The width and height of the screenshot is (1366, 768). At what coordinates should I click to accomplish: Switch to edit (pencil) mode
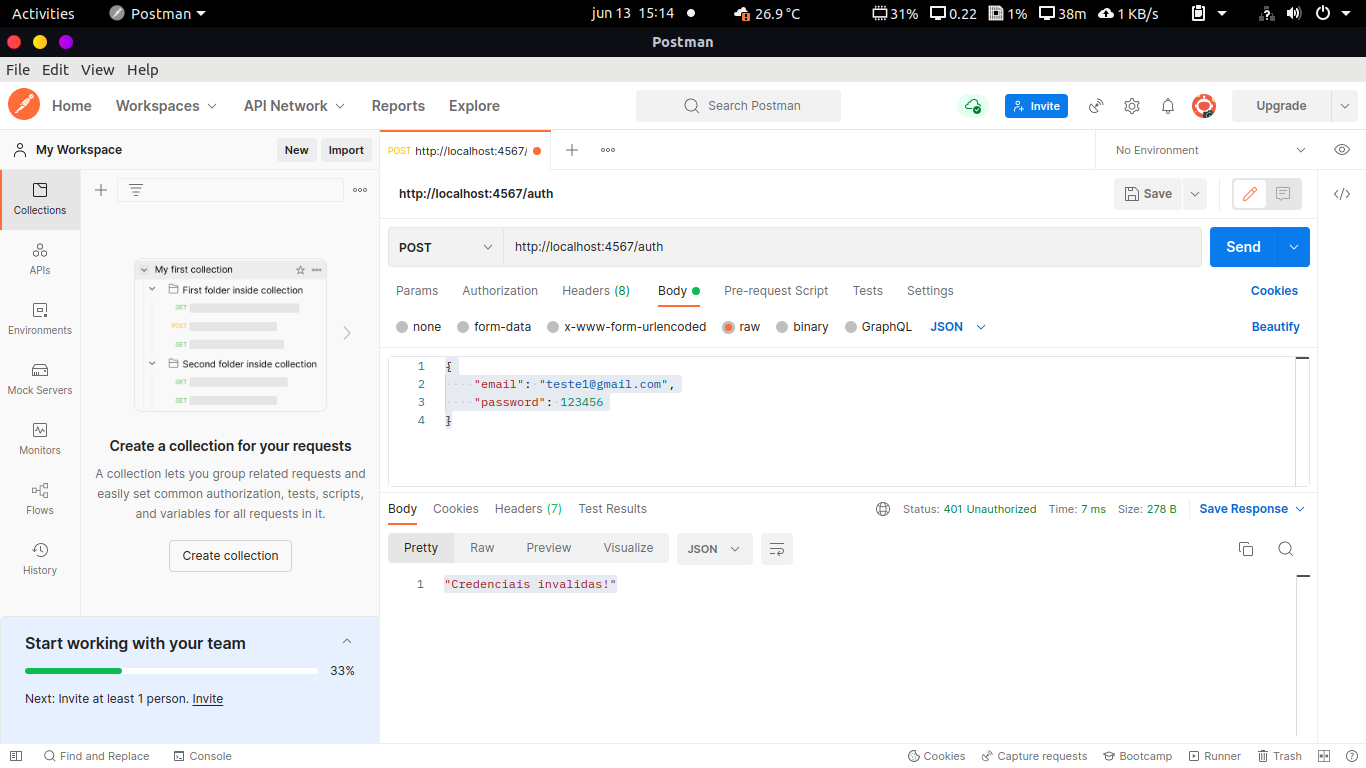pyautogui.click(x=1250, y=194)
